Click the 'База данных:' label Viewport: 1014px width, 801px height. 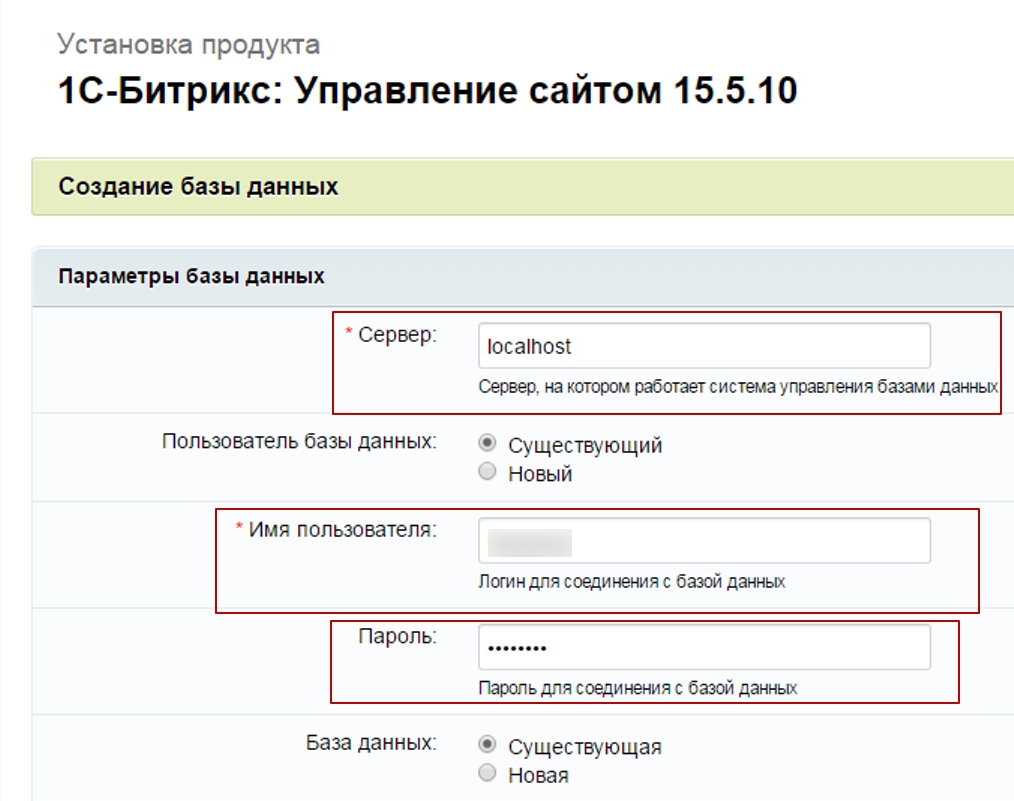pyautogui.click(x=371, y=742)
